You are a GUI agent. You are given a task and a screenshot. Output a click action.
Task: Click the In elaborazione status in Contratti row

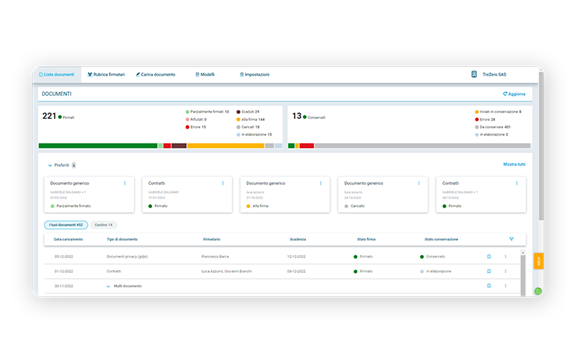click(436, 271)
